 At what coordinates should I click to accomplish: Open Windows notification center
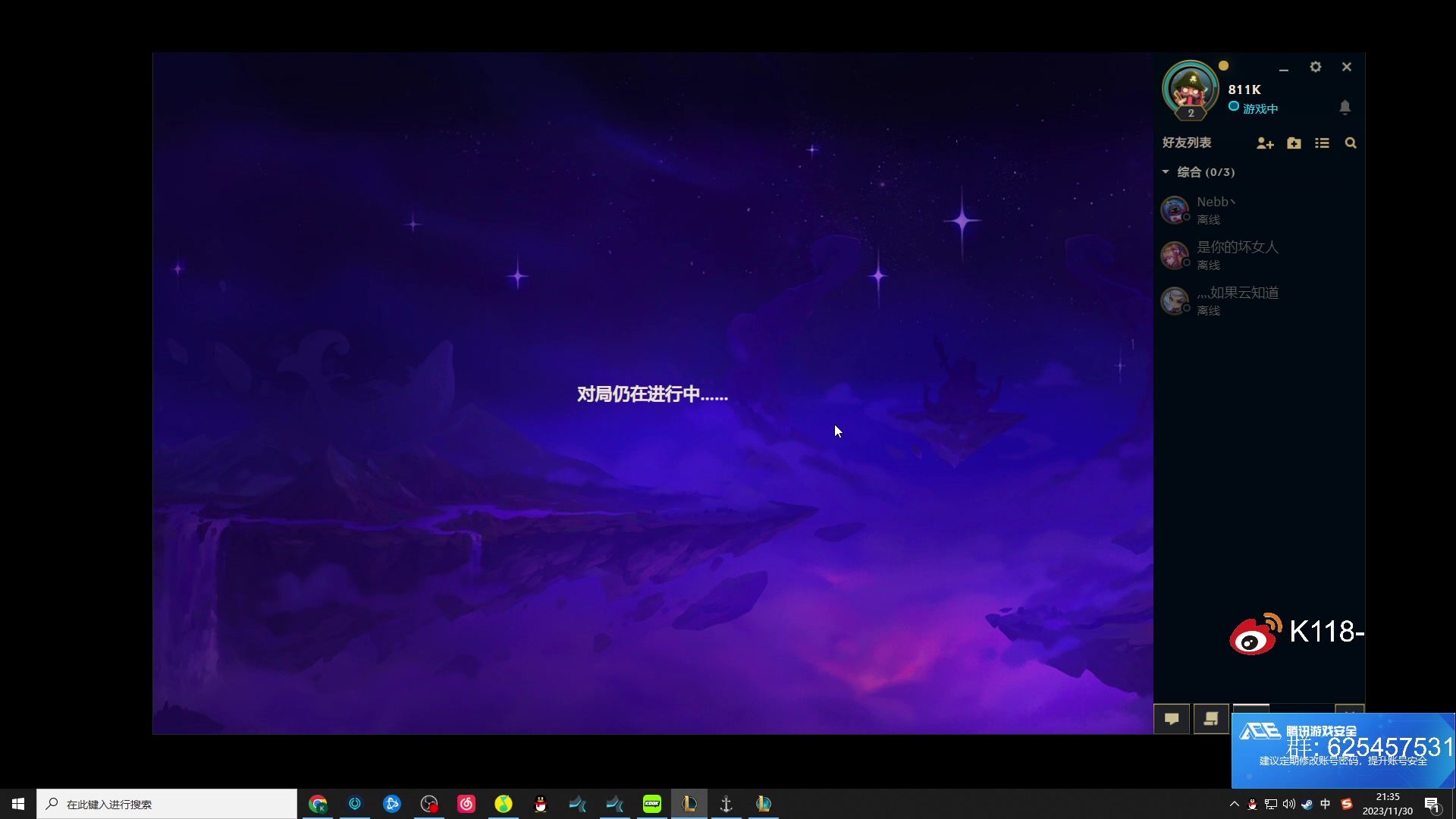(1432, 804)
